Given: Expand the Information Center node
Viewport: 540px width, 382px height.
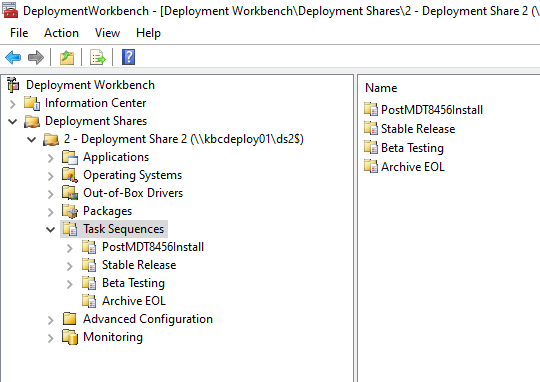Looking at the screenshot, I should click(x=13, y=104).
